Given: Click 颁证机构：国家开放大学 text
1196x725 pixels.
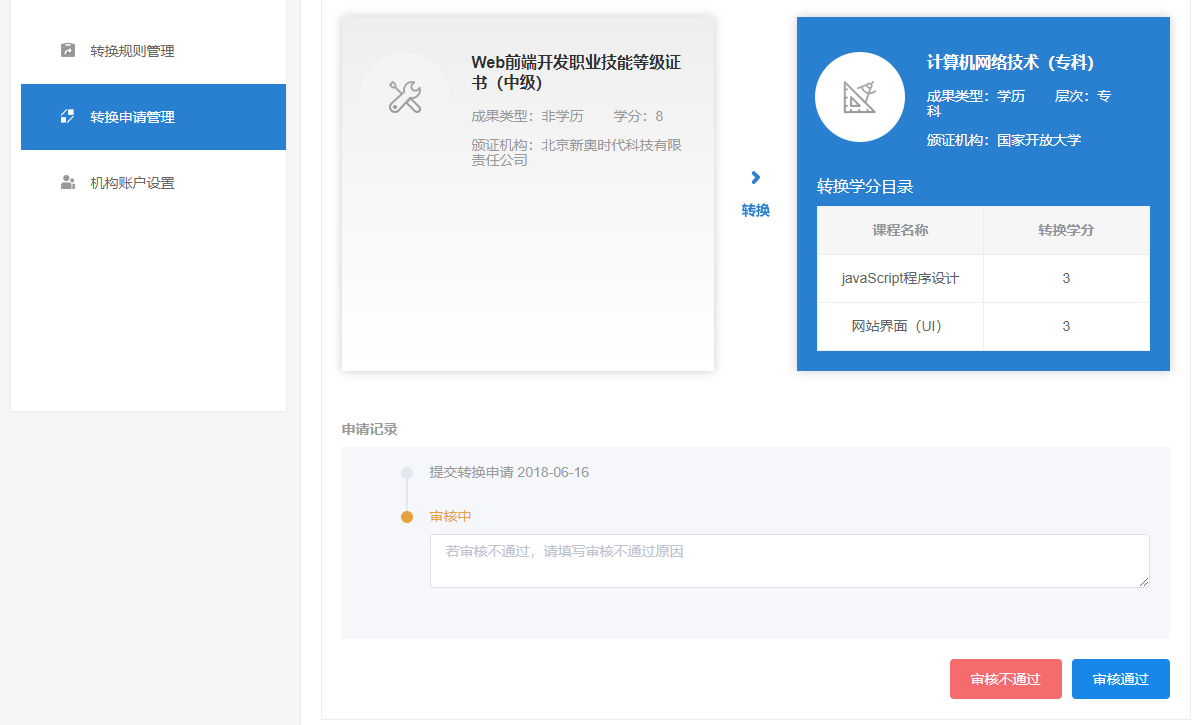Looking at the screenshot, I should click(x=1004, y=140).
